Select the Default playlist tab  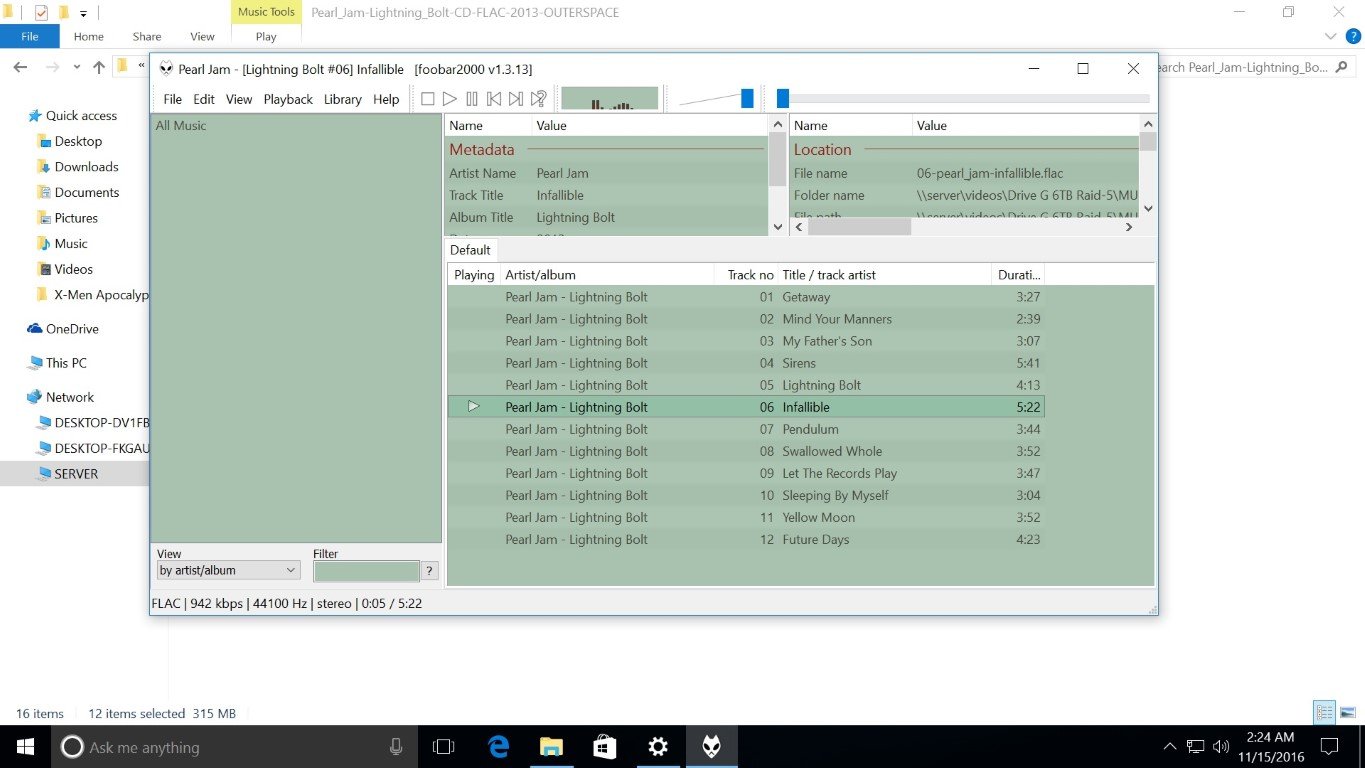click(470, 250)
